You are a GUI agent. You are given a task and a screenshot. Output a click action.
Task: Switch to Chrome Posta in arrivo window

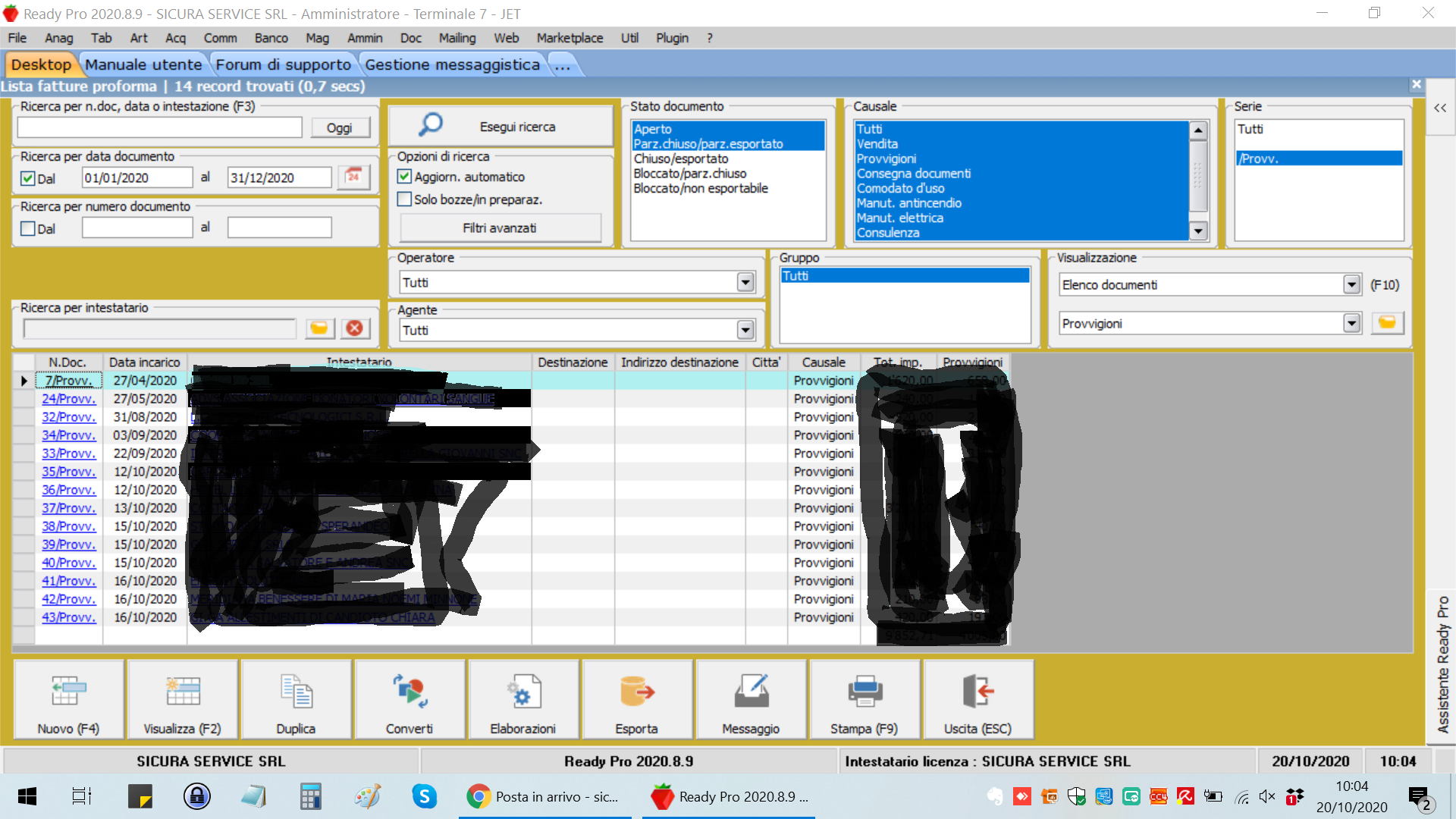544,796
